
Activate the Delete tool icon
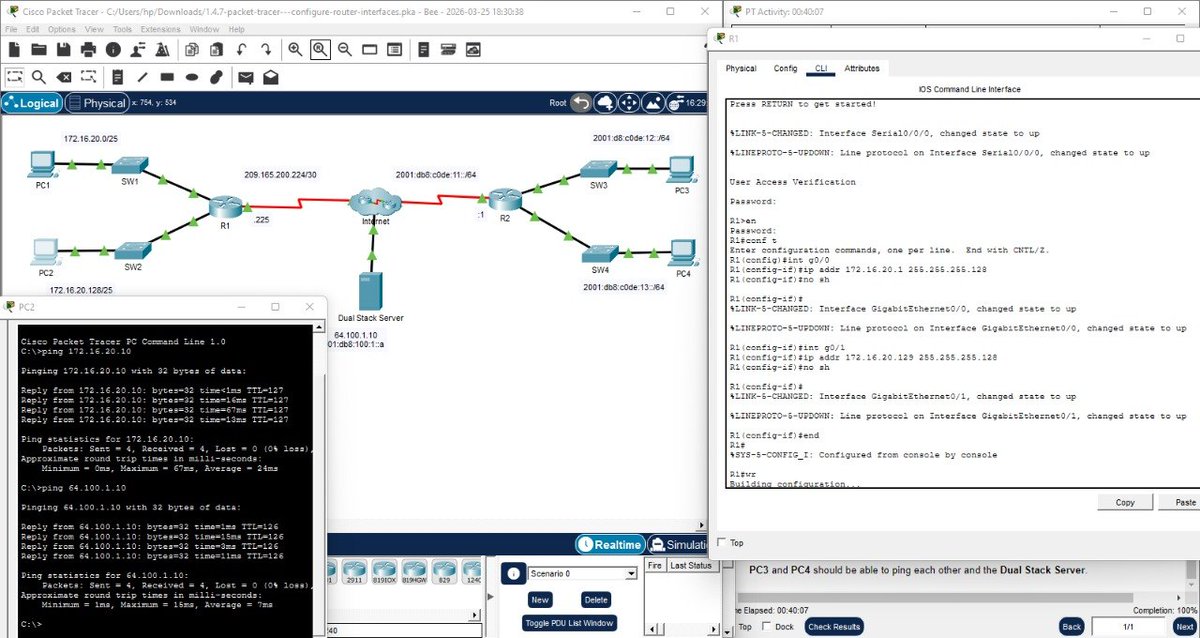[x=63, y=77]
